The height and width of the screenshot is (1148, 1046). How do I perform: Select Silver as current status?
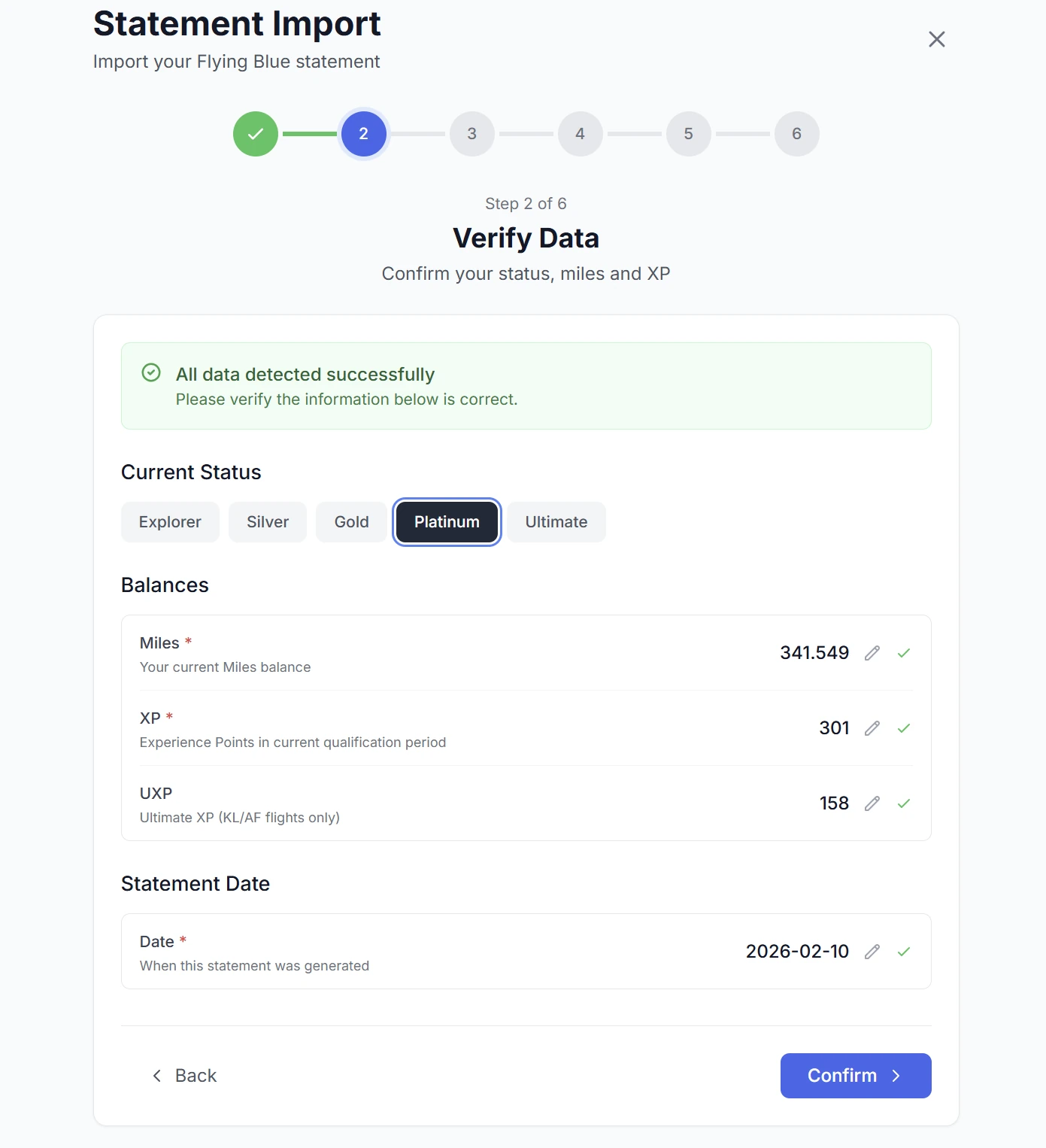point(268,522)
